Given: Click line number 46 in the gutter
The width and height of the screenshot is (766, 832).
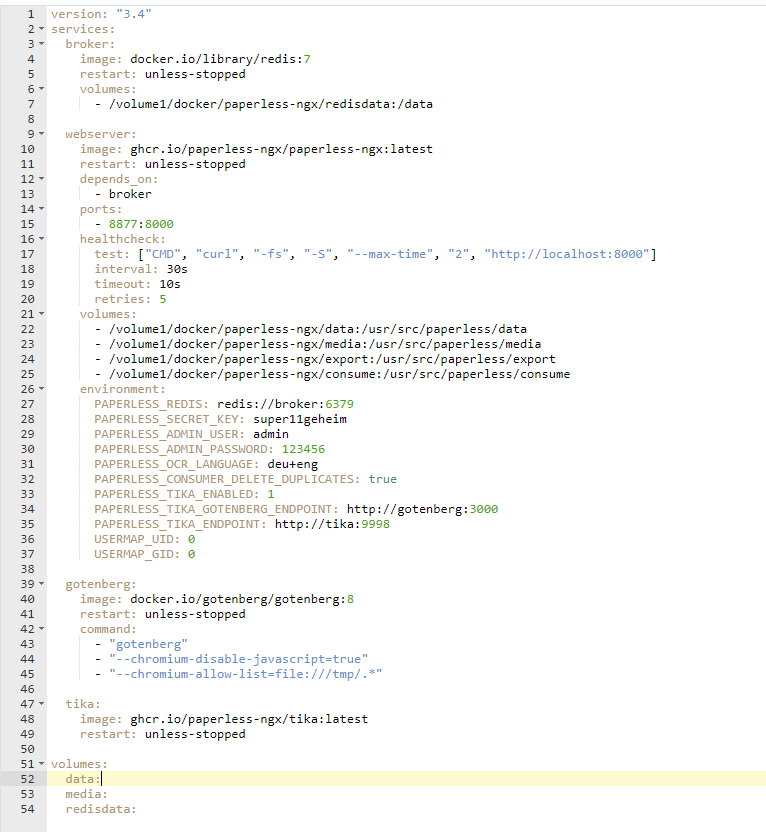Looking at the screenshot, I should pos(28,689).
